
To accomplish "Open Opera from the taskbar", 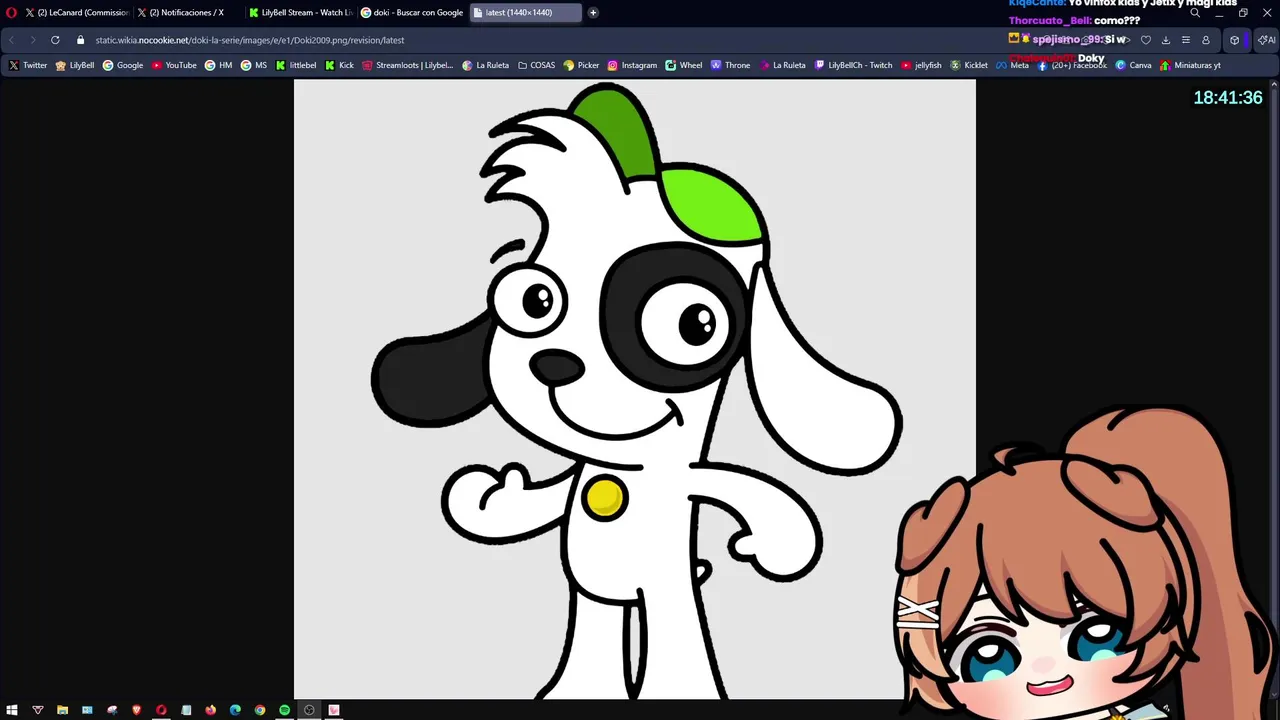I will [x=161, y=710].
